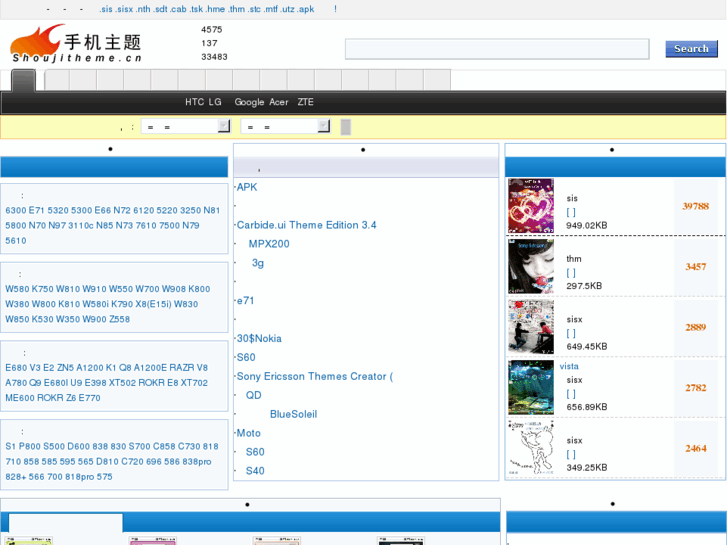The height and width of the screenshot is (545, 727).
Task: Click the Shoujitheme.cn flame logo
Action: [76, 43]
